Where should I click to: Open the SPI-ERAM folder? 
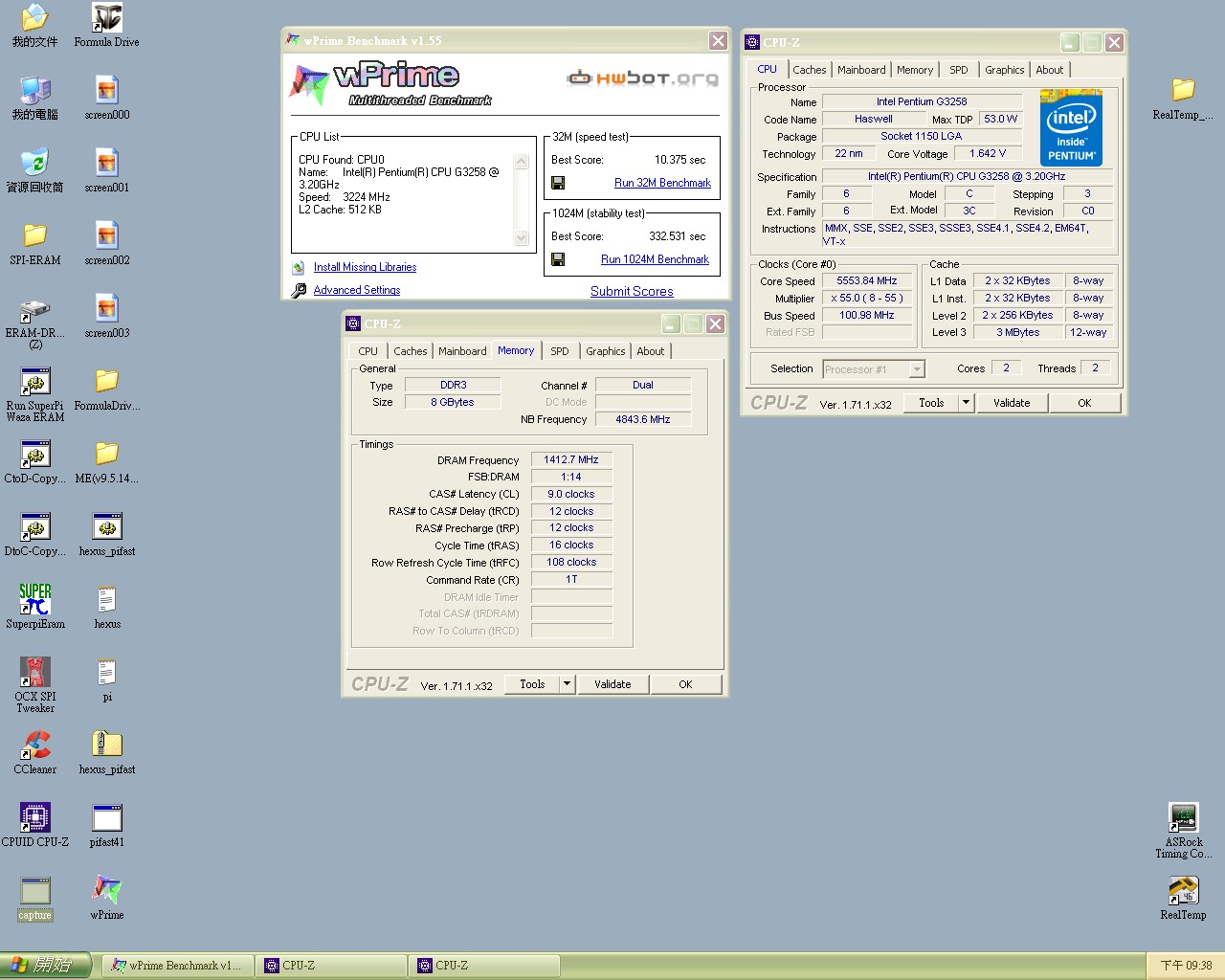35,243
